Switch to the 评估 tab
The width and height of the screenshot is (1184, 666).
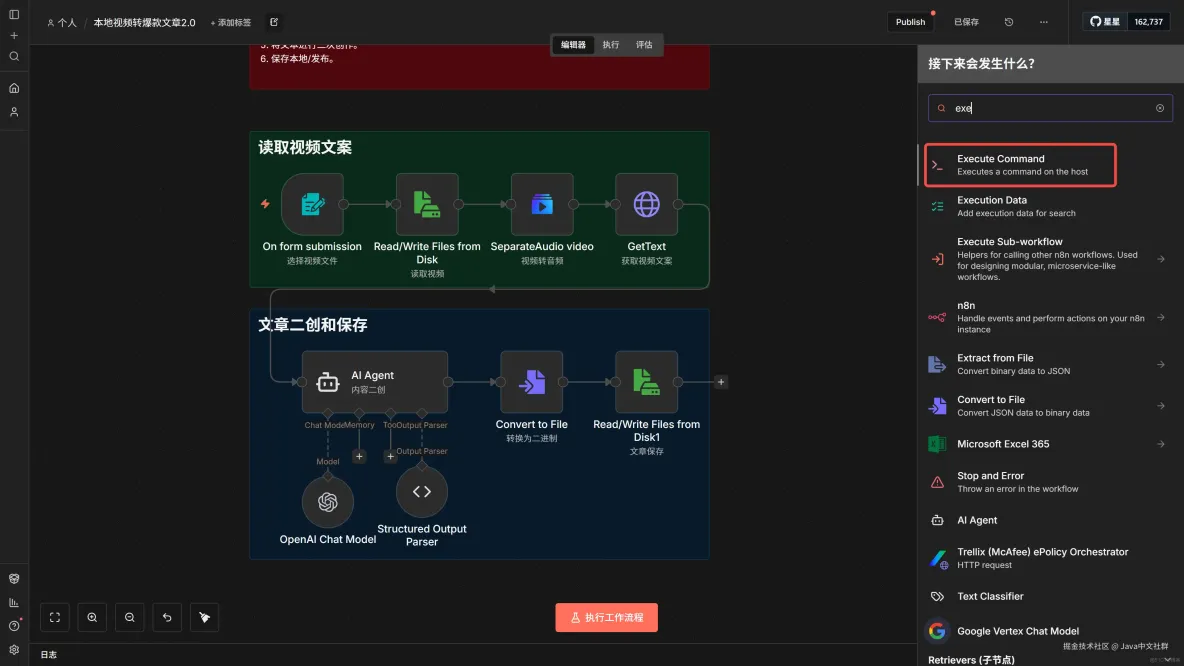click(645, 45)
